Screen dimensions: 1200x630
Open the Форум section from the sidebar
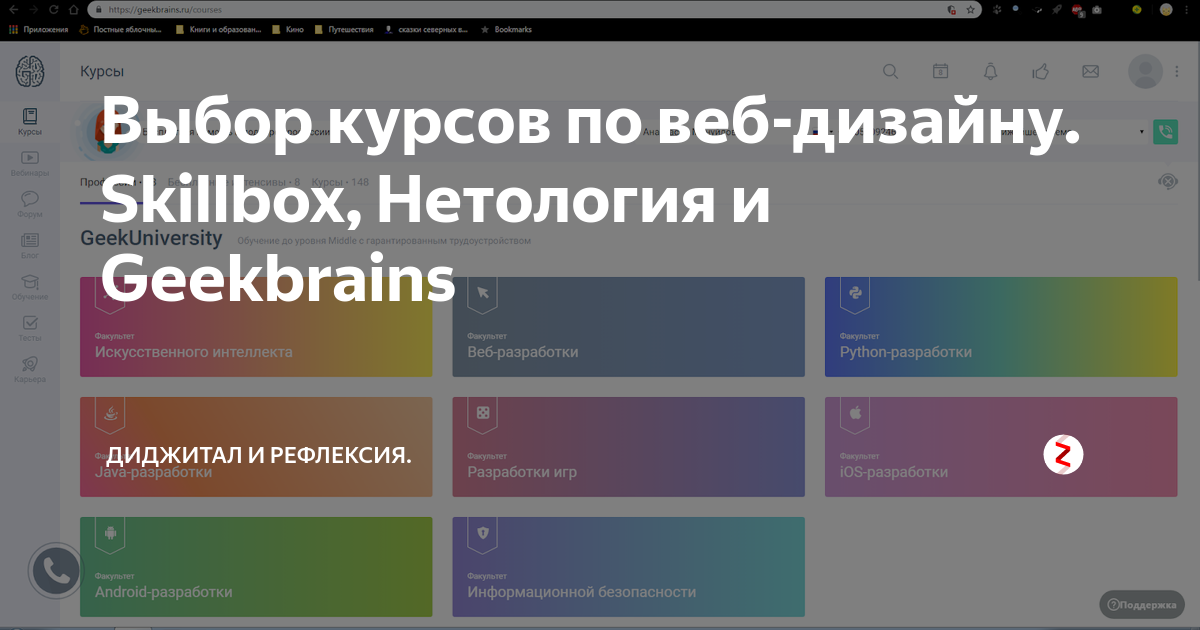(x=30, y=200)
